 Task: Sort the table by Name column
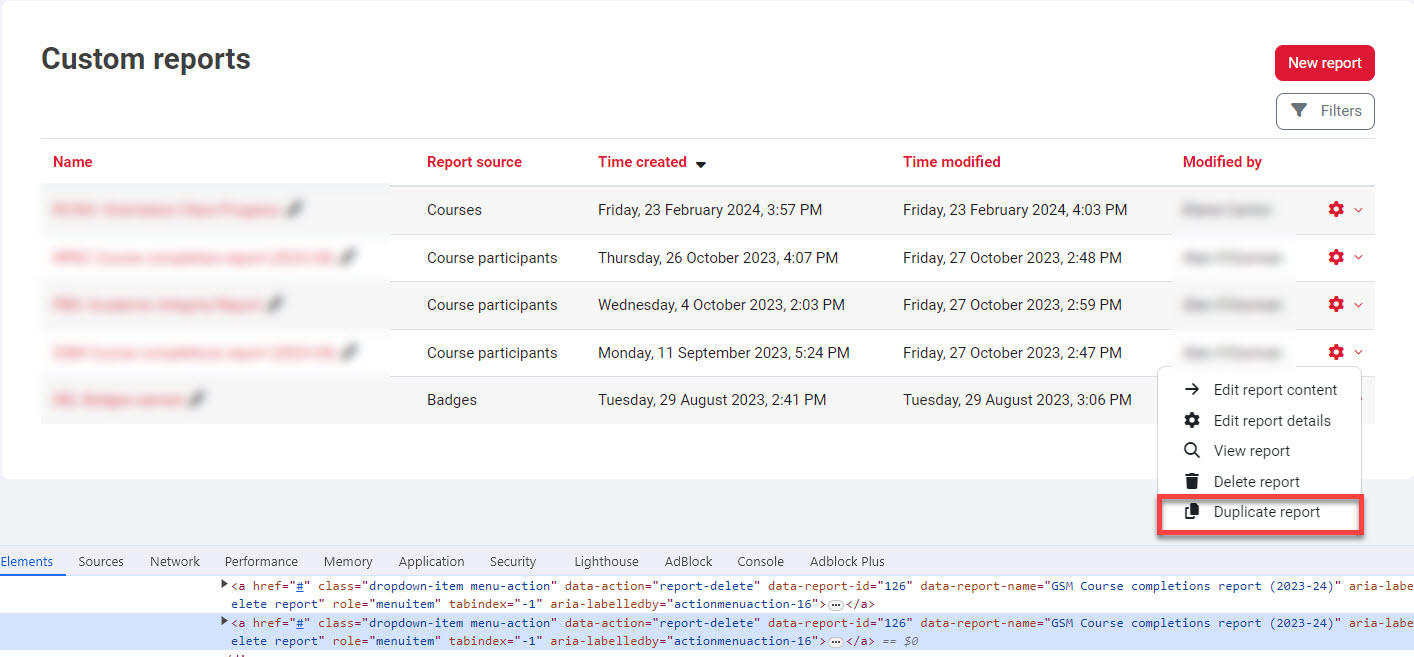pyautogui.click(x=73, y=162)
